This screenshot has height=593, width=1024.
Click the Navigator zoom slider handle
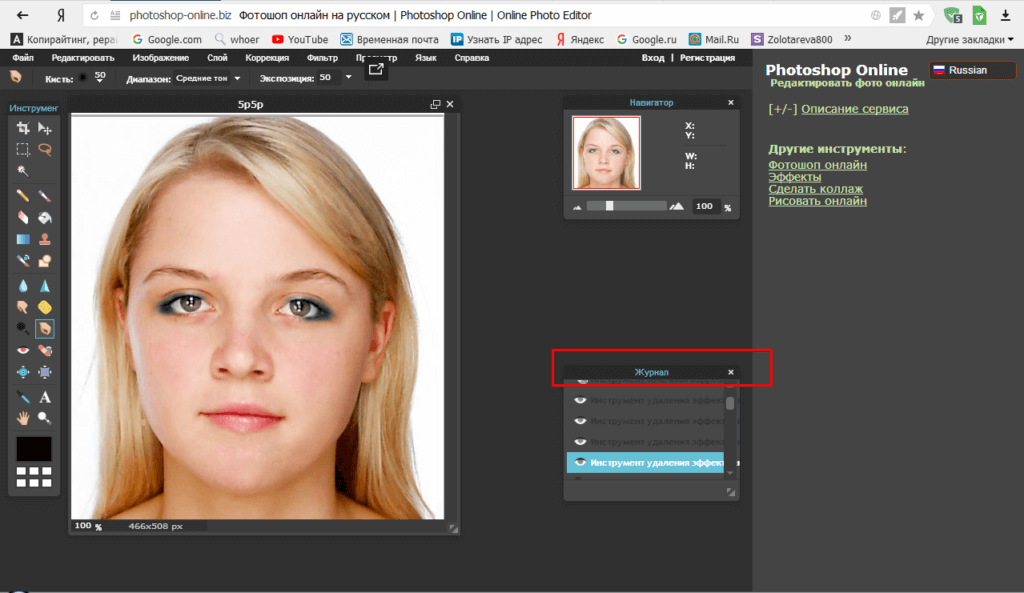[x=609, y=206]
